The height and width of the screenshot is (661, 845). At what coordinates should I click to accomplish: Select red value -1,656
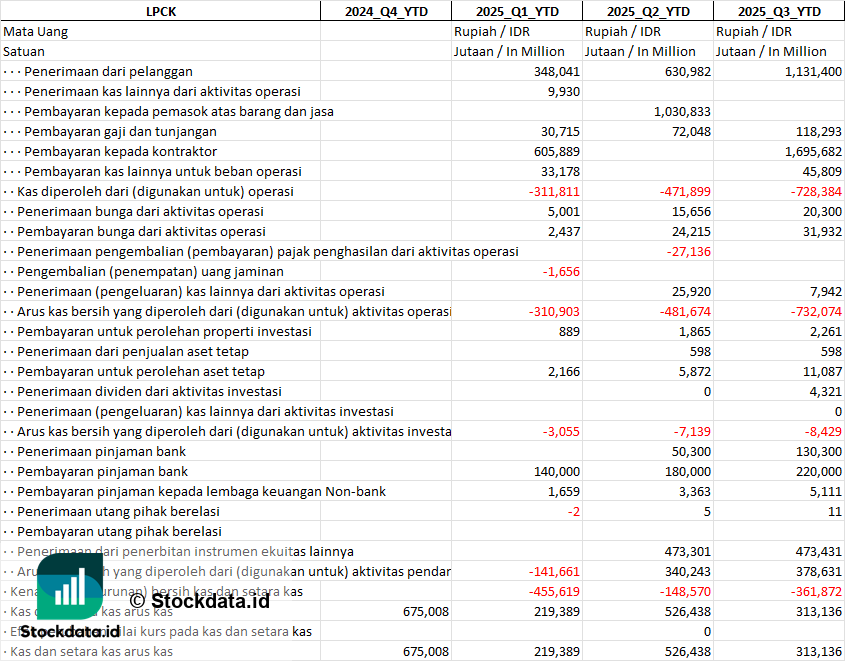561,272
